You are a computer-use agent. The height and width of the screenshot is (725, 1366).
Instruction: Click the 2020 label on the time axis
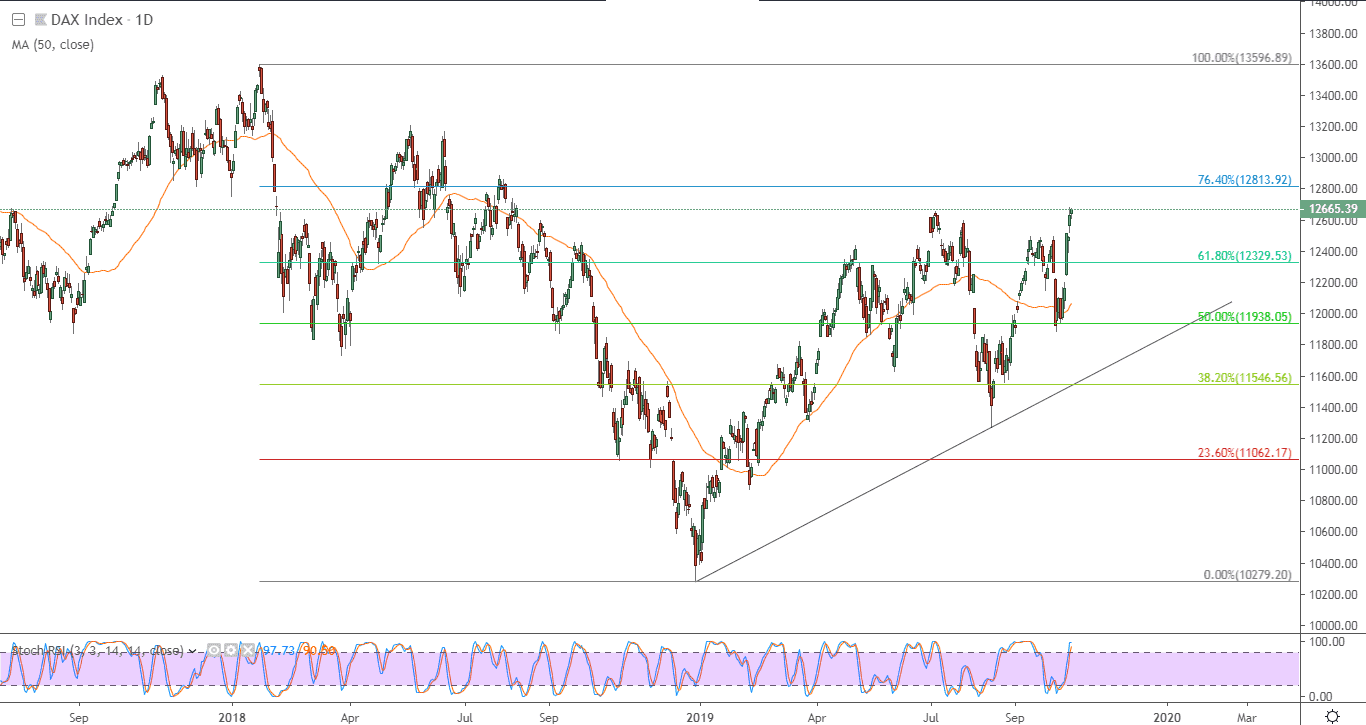coord(1167,717)
